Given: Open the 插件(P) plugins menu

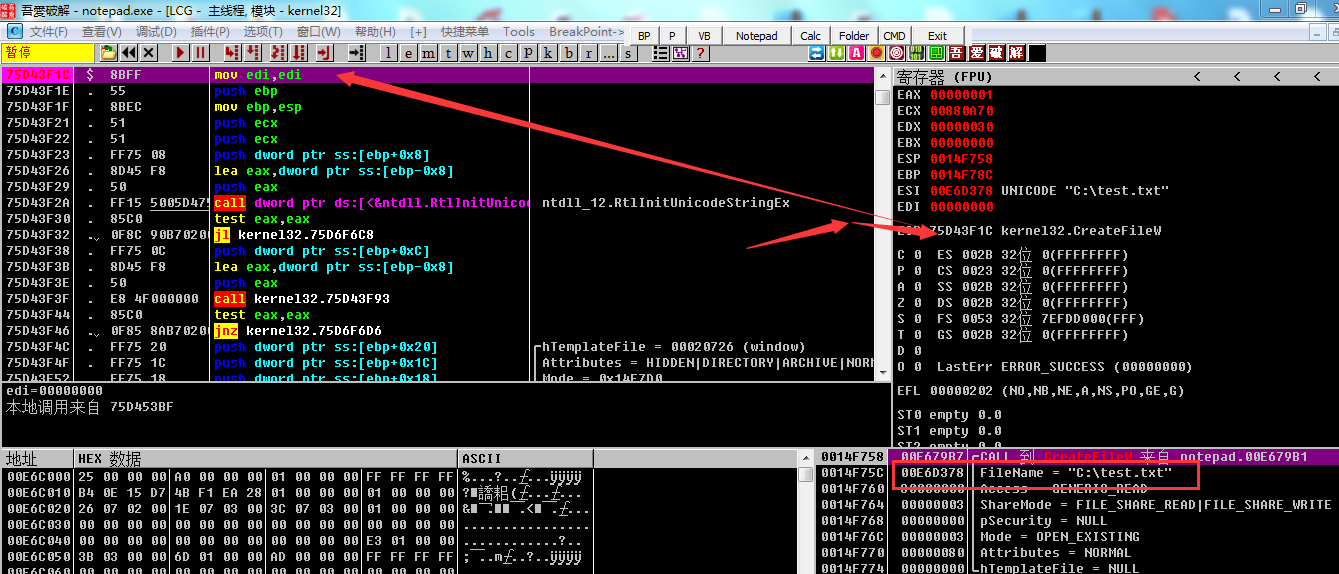Looking at the screenshot, I should coord(210,32).
